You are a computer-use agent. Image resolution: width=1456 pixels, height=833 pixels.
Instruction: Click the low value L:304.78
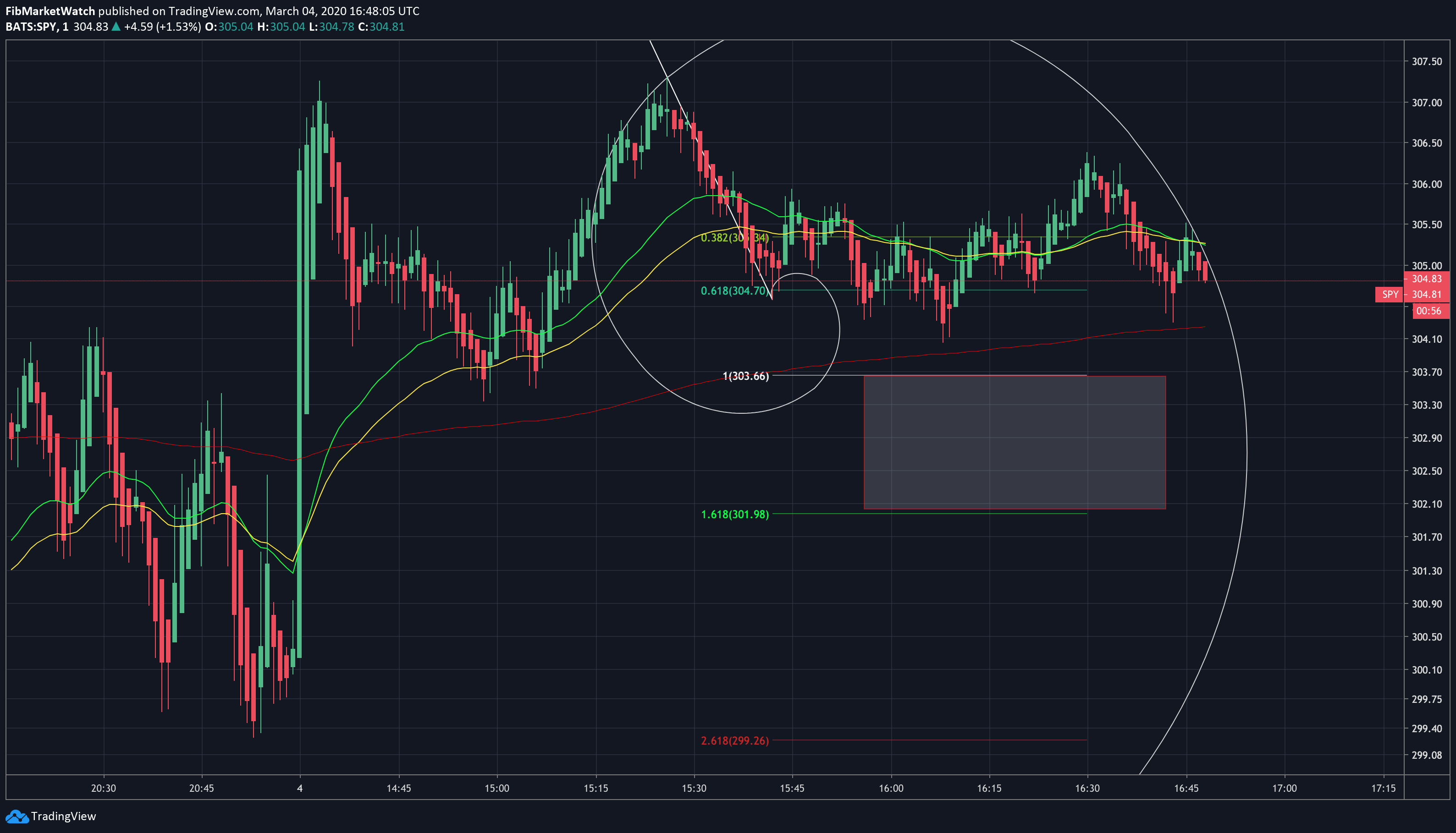click(x=331, y=27)
